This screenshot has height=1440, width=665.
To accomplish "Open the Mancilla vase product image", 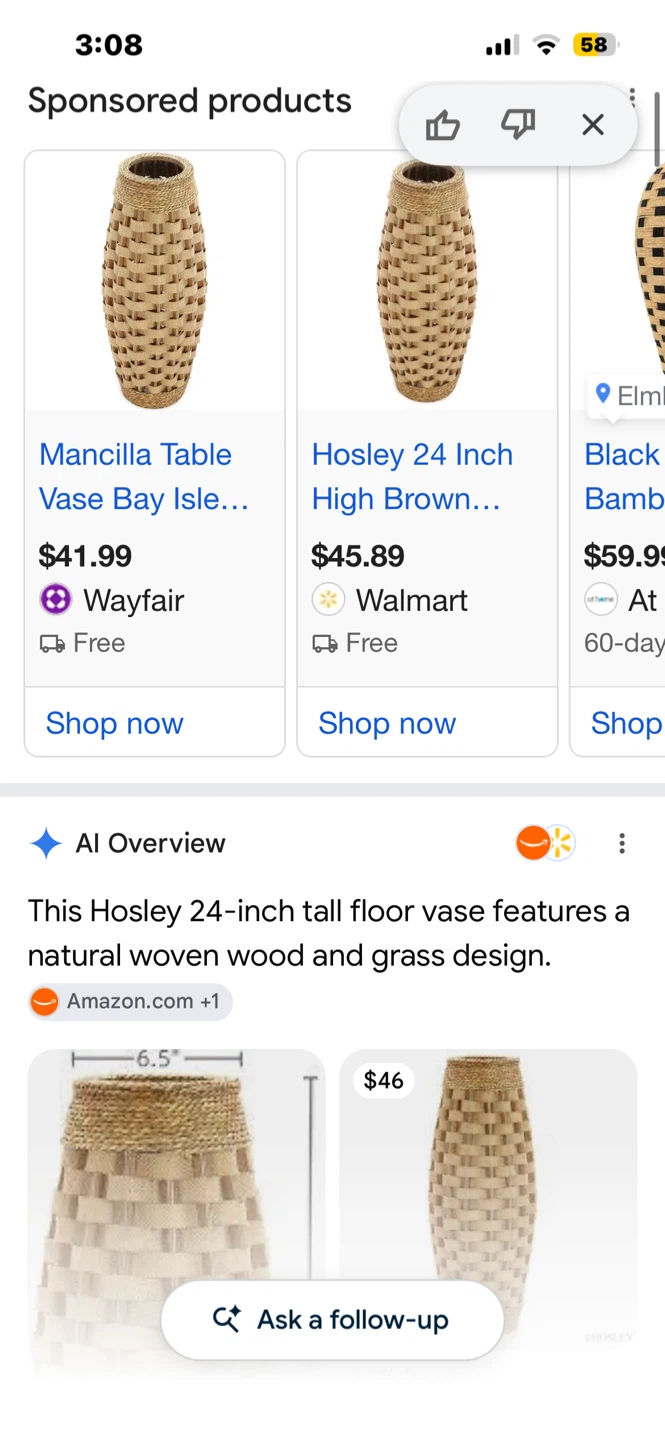I will click(155, 281).
